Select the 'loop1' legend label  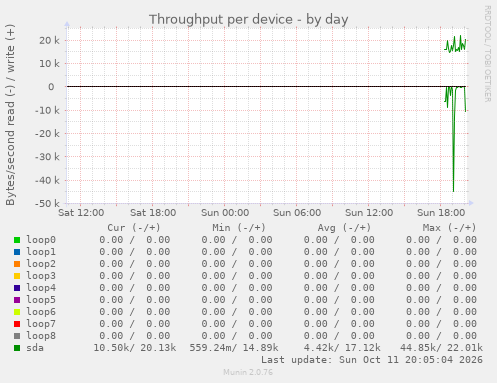[41, 252]
